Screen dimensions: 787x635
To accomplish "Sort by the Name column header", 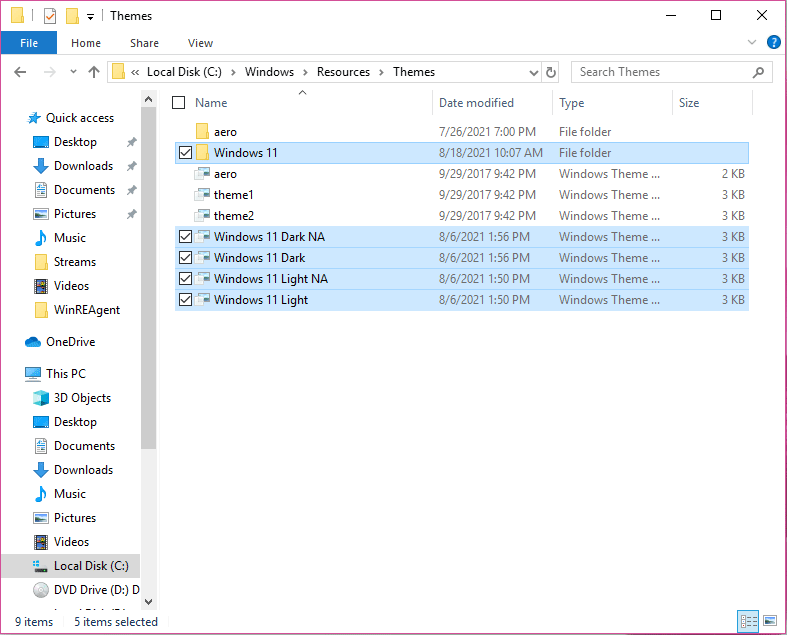I will tap(211, 103).
